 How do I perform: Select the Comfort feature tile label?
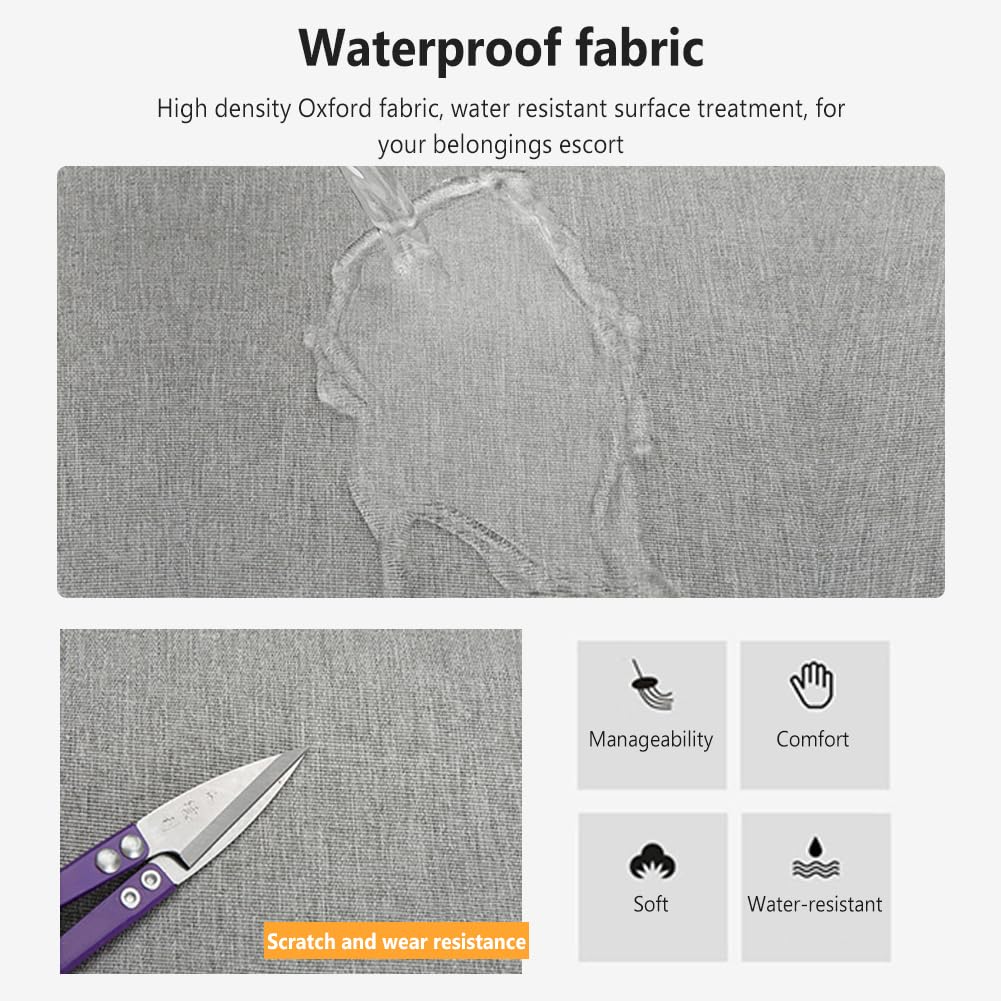click(812, 739)
